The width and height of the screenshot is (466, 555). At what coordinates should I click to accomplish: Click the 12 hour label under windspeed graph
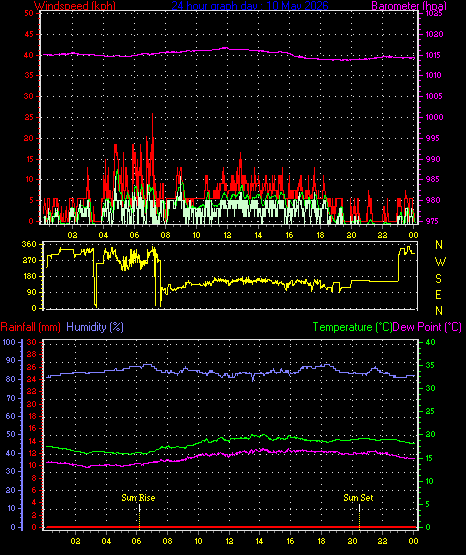pos(227,235)
